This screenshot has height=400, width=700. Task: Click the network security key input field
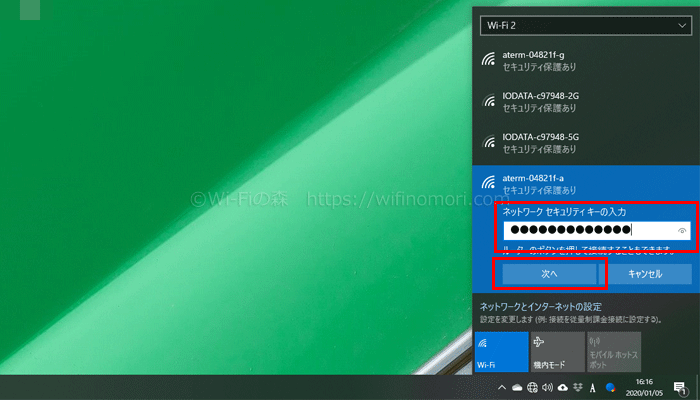(597, 230)
